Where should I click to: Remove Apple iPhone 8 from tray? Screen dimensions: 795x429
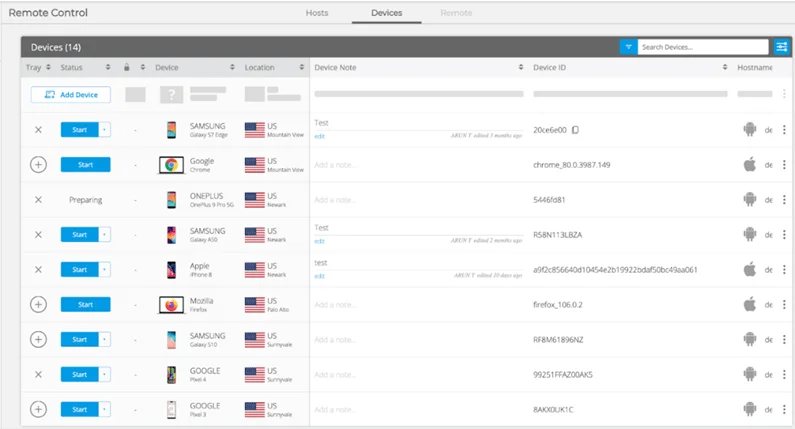(x=38, y=270)
